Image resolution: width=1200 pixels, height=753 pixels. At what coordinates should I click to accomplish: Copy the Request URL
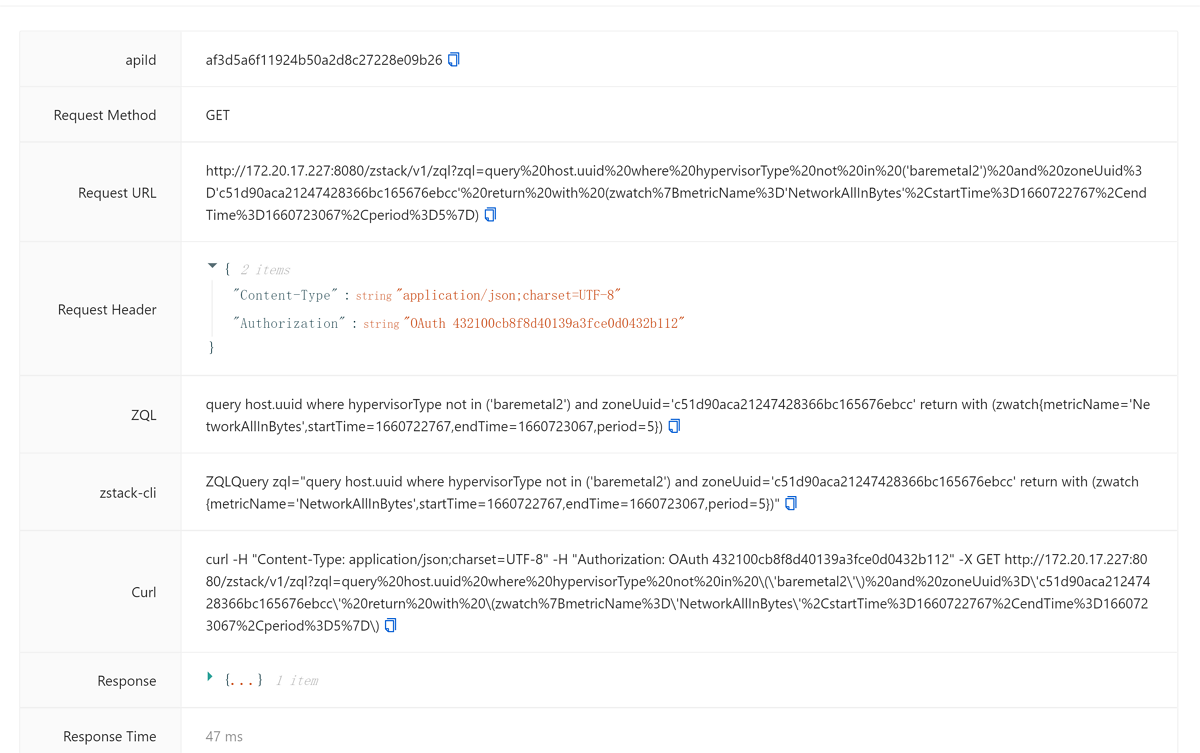pyautogui.click(x=490, y=215)
